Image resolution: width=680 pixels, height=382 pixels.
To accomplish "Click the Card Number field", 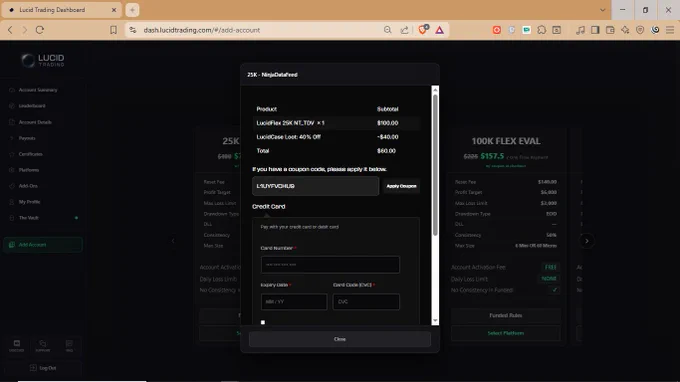I will (330, 264).
